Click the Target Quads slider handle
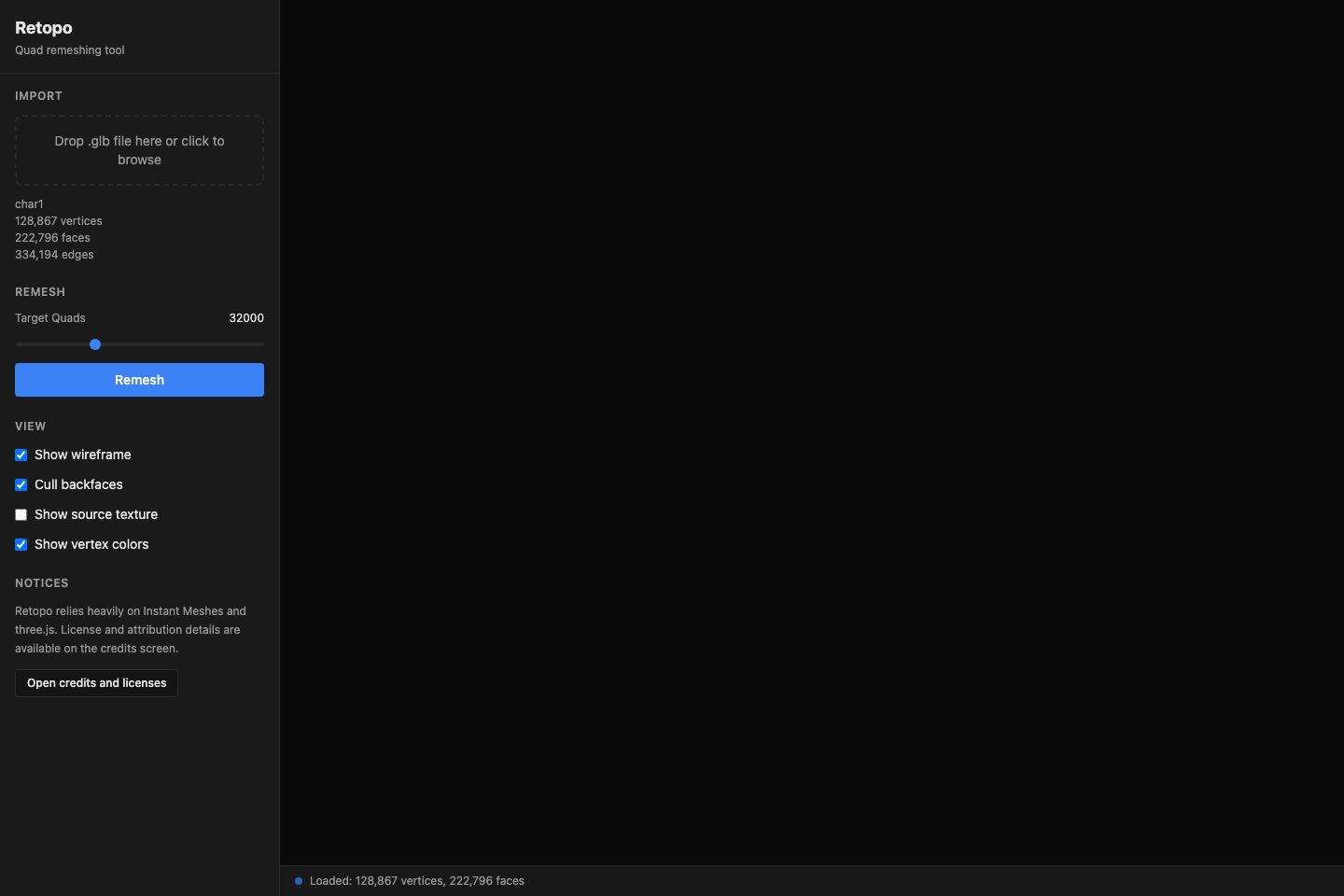Image resolution: width=1344 pixels, height=896 pixels. [95, 344]
